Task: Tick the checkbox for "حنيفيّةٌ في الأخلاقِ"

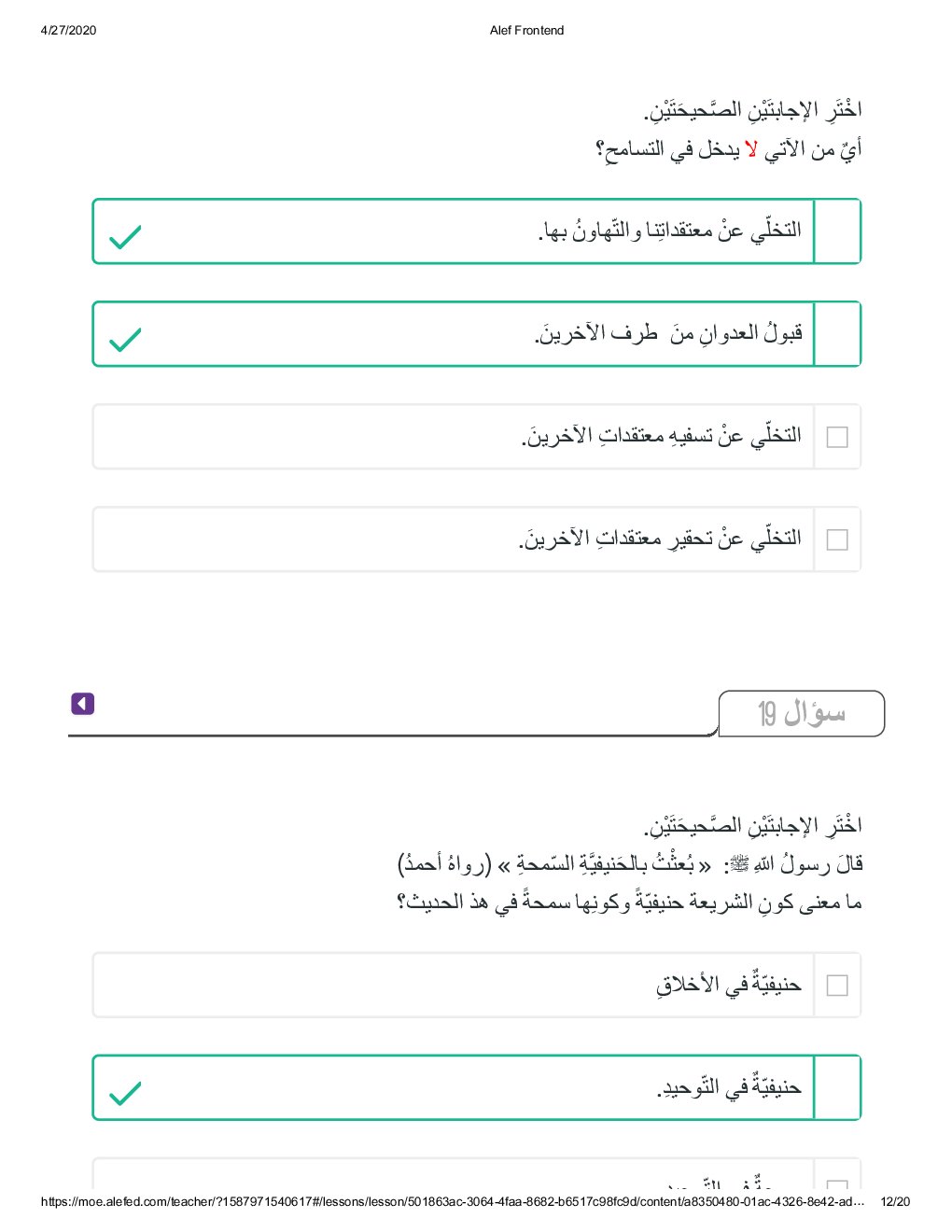Action: (837, 986)
